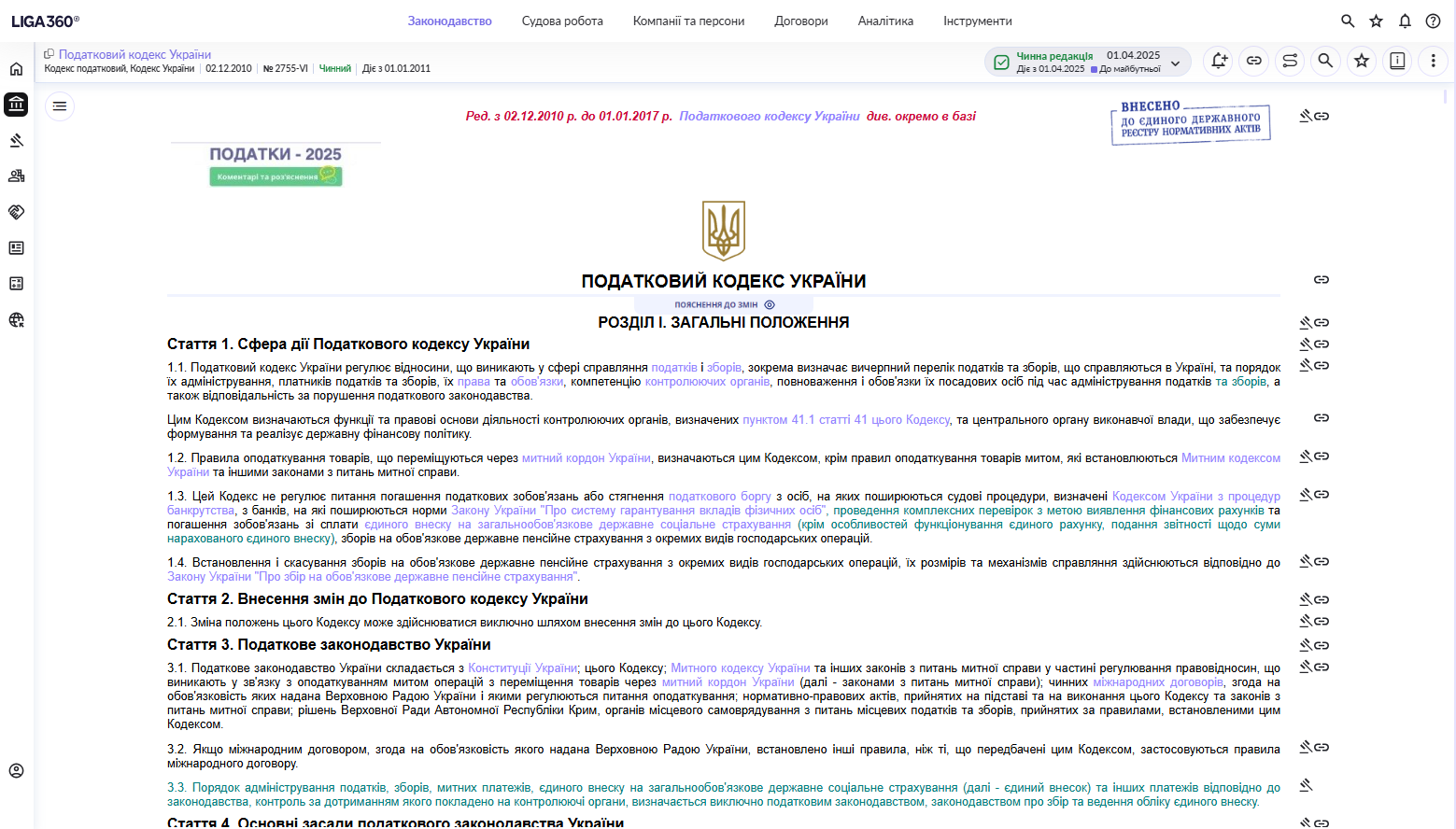
Task: Open Компанії та персони tab
Action: [x=688, y=21]
